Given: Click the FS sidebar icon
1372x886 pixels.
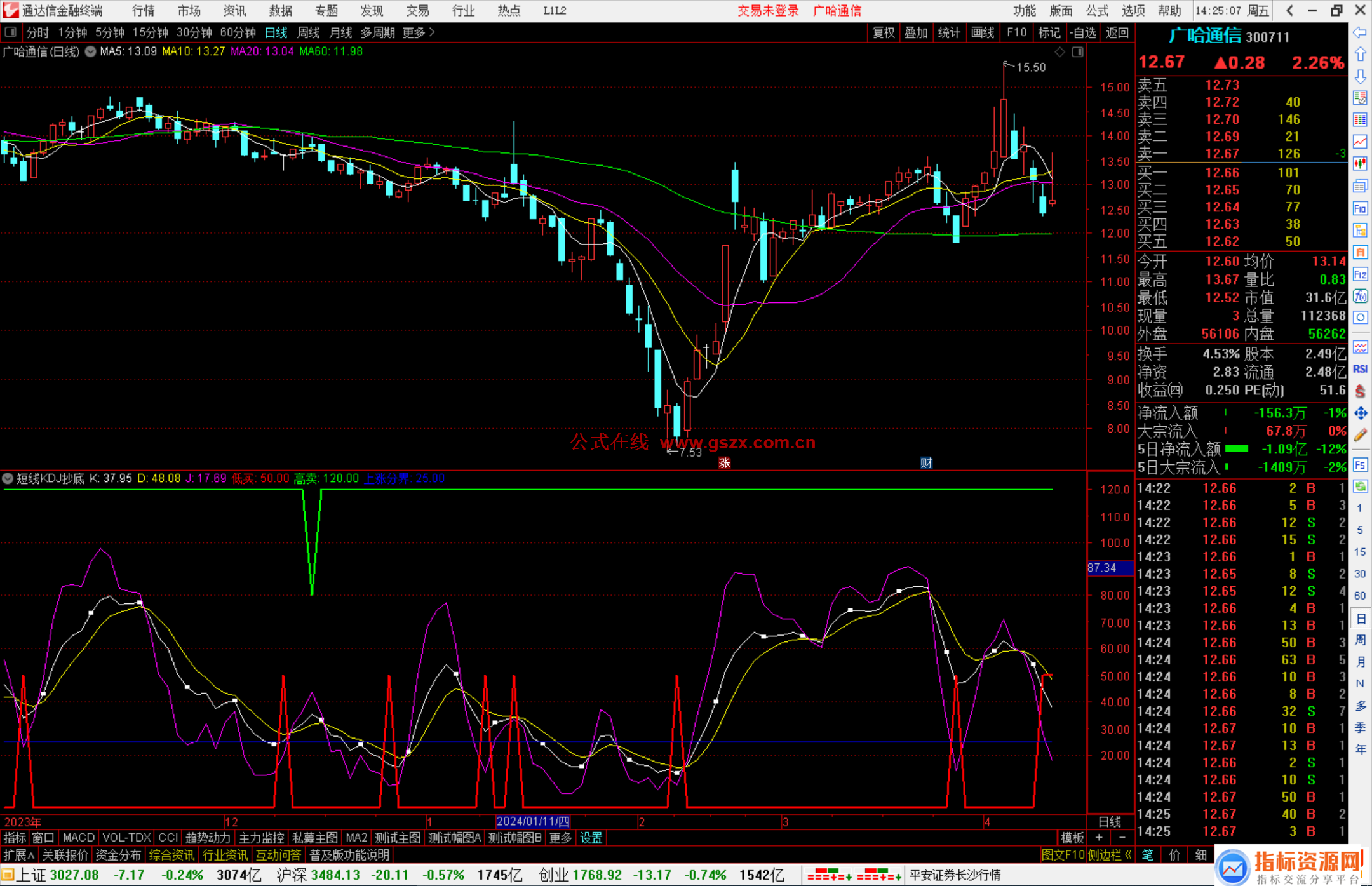Looking at the screenshot, I should (x=1360, y=465).
